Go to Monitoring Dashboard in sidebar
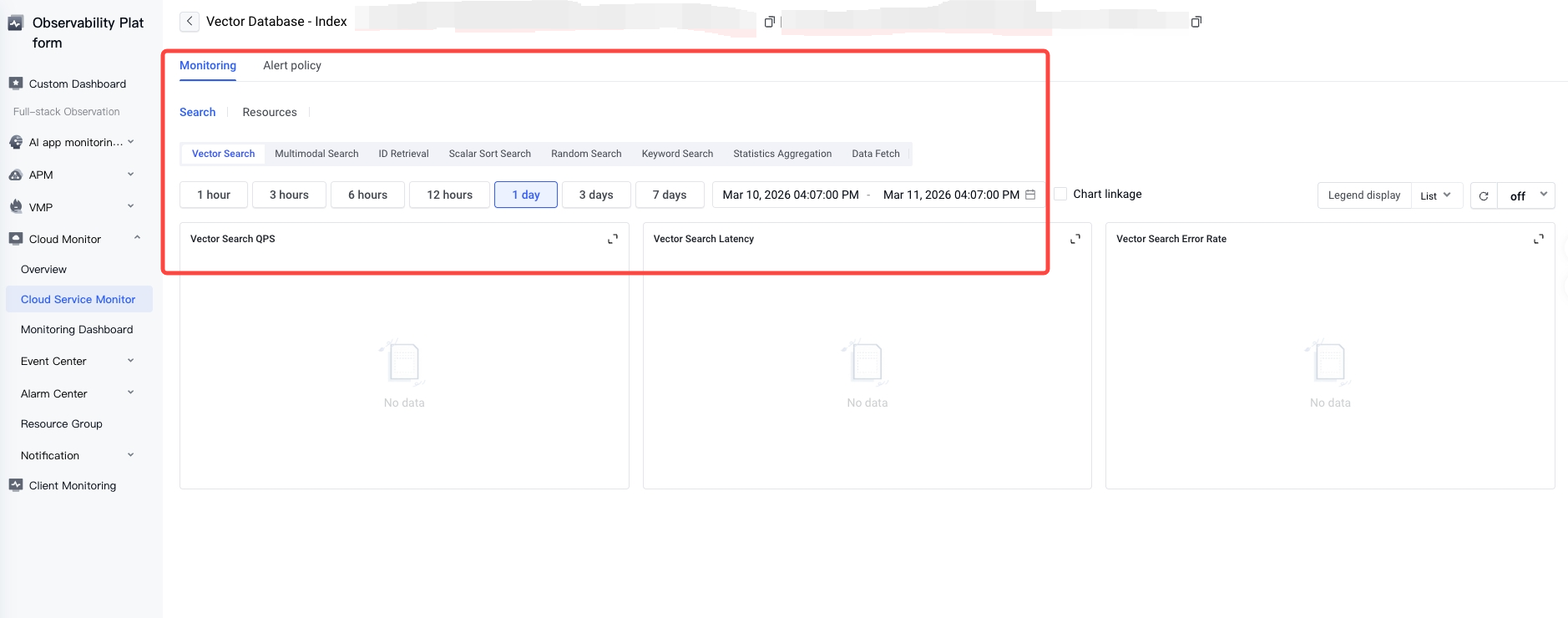The image size is (1568, 618). [77, 330]
